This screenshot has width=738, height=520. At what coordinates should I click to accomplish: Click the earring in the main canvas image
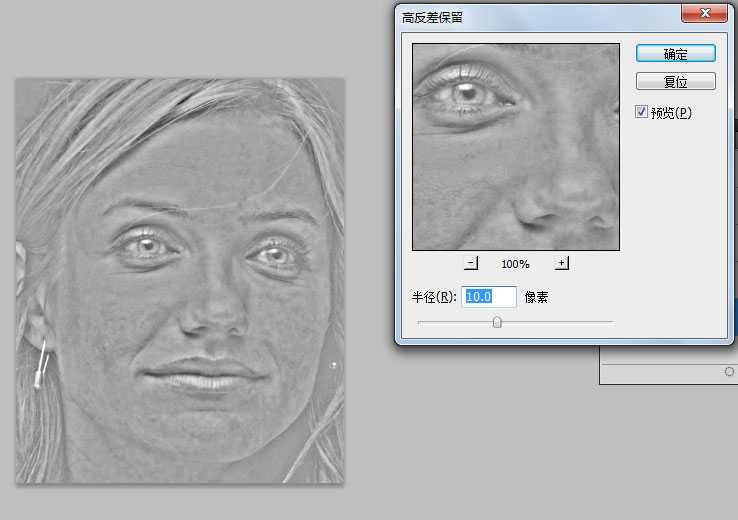pos(42,363)
